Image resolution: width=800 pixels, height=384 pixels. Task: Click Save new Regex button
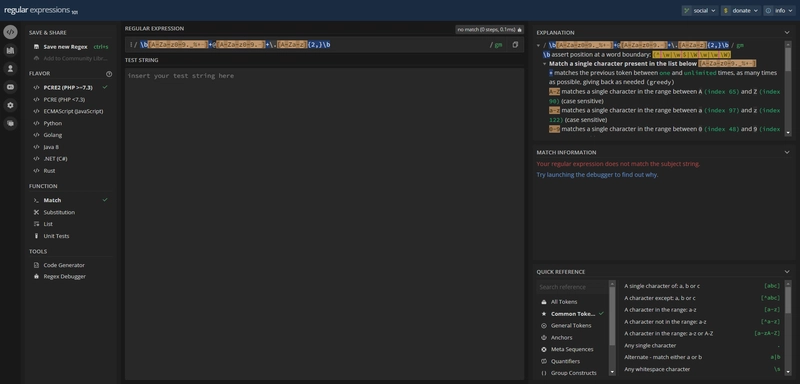[x=71, y=46]
